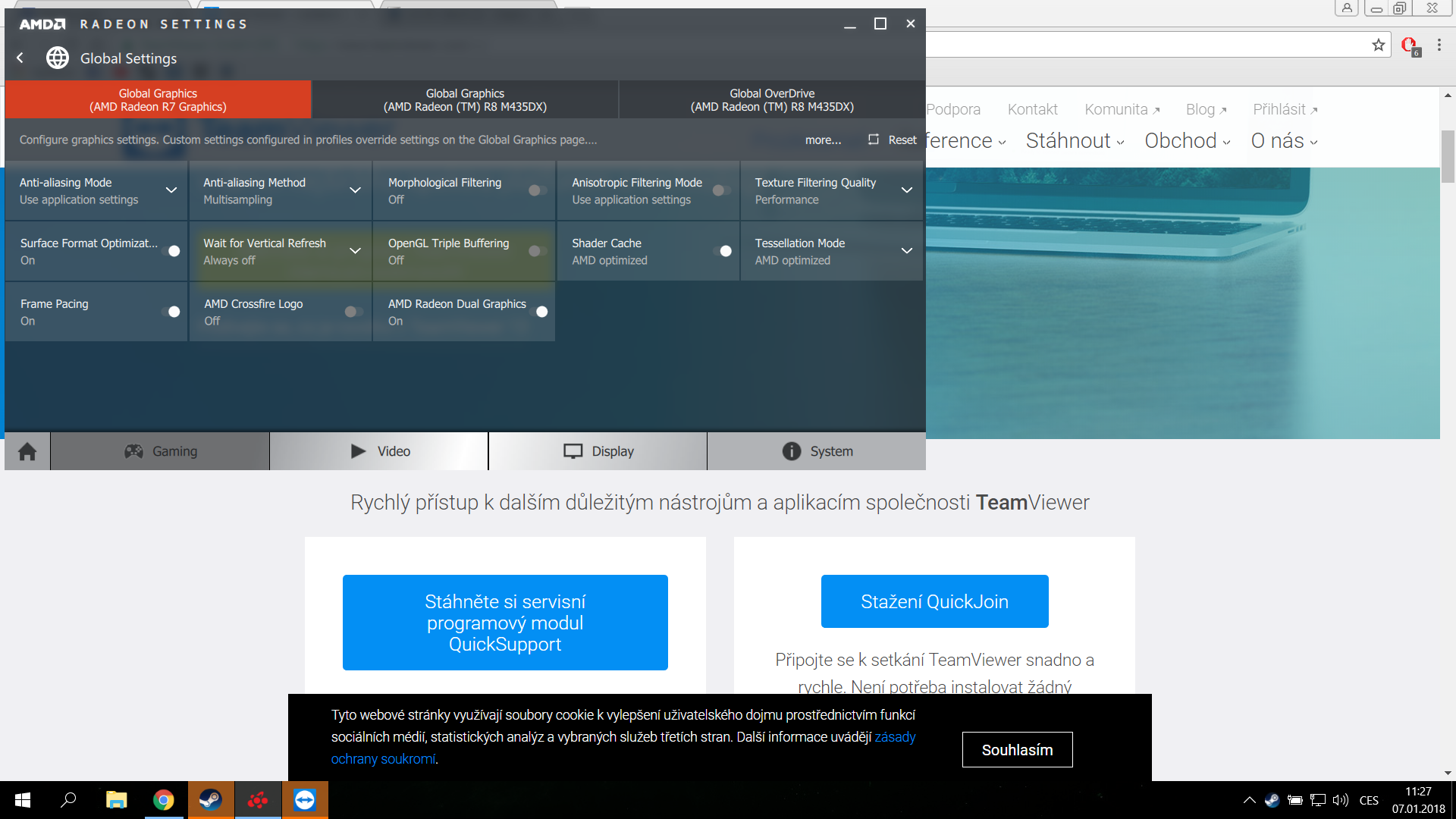Viewport: 1456px width, 819px height.
Task: Click Kontakt link on website
Action: tap(1032, 109)
